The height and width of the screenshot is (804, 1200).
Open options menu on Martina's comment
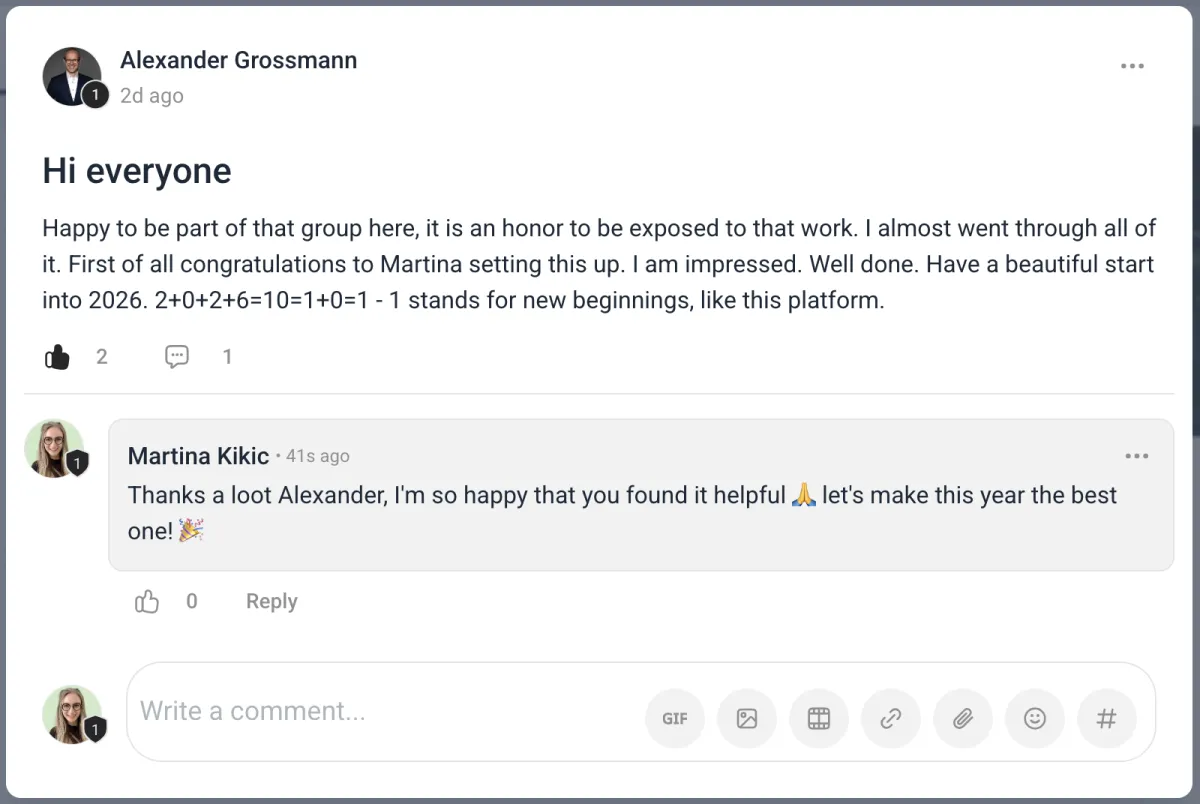1137,456
